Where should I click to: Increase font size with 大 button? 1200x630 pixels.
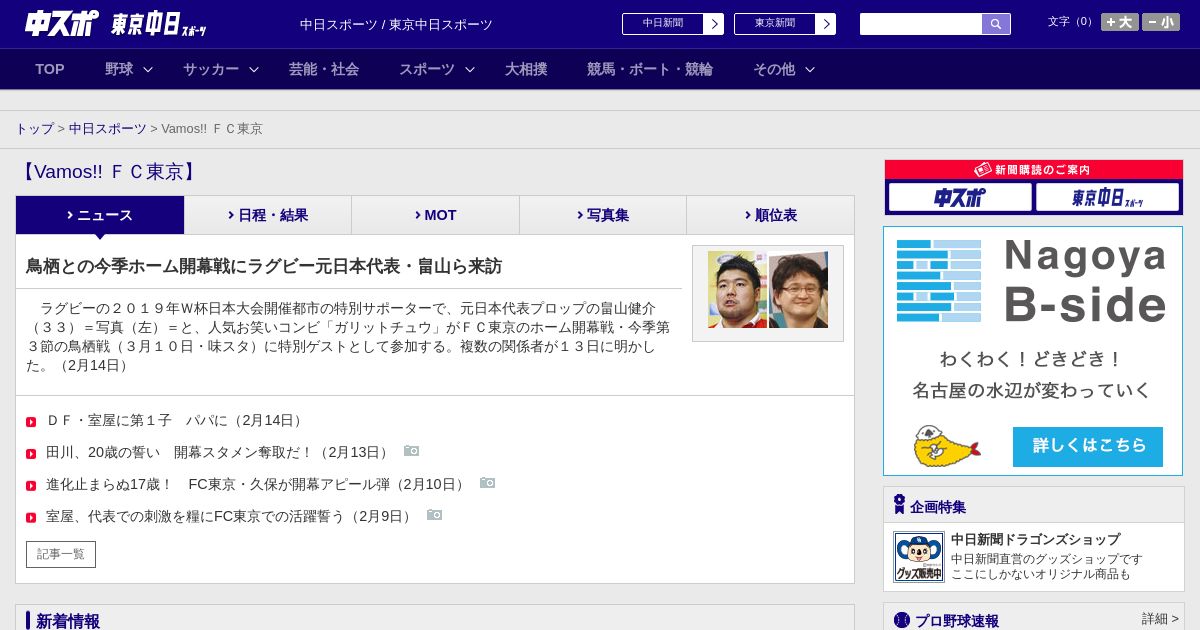[1119, 22]
